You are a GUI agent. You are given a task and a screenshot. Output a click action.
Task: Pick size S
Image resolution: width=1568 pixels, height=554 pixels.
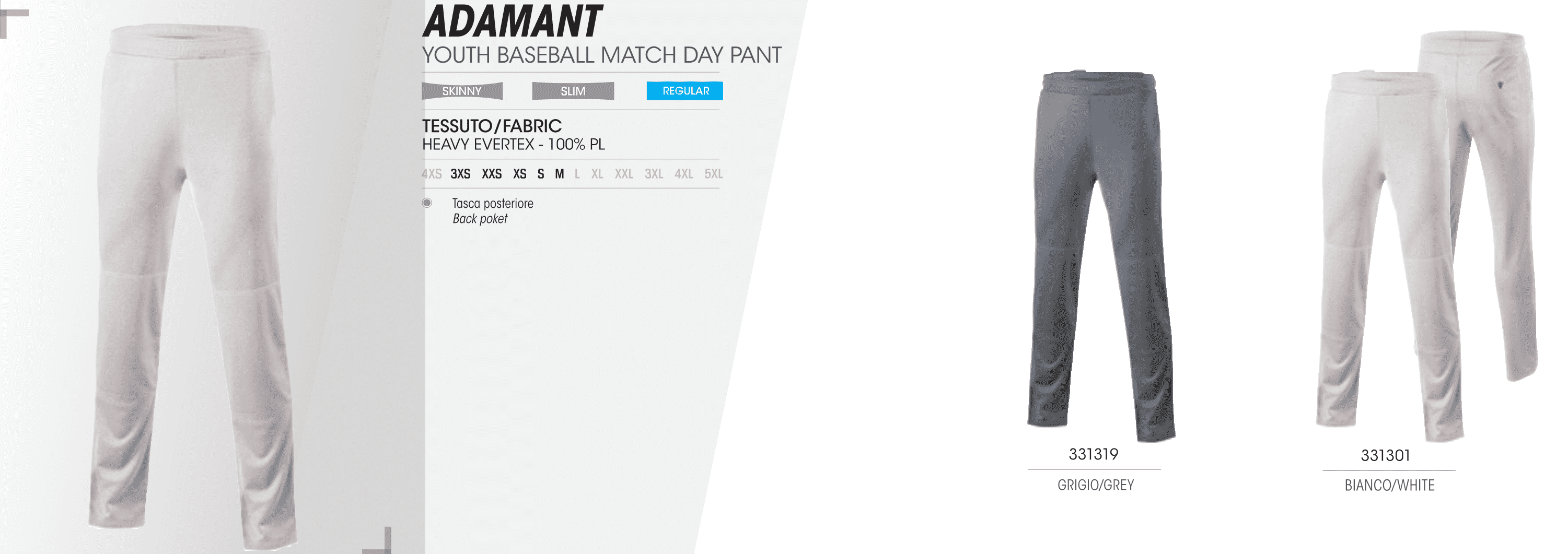point(541,174)
